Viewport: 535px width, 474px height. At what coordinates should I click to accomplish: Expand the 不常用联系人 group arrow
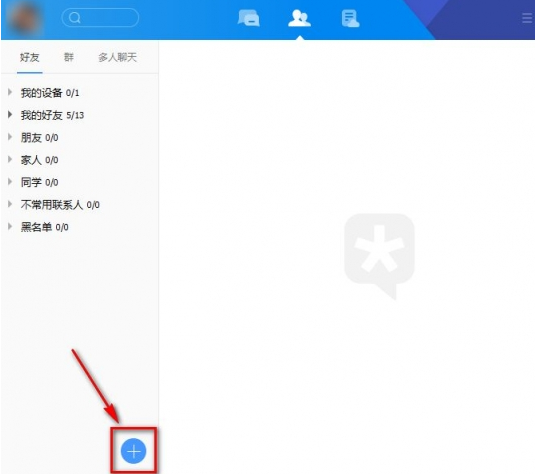(x=10, y=204)
